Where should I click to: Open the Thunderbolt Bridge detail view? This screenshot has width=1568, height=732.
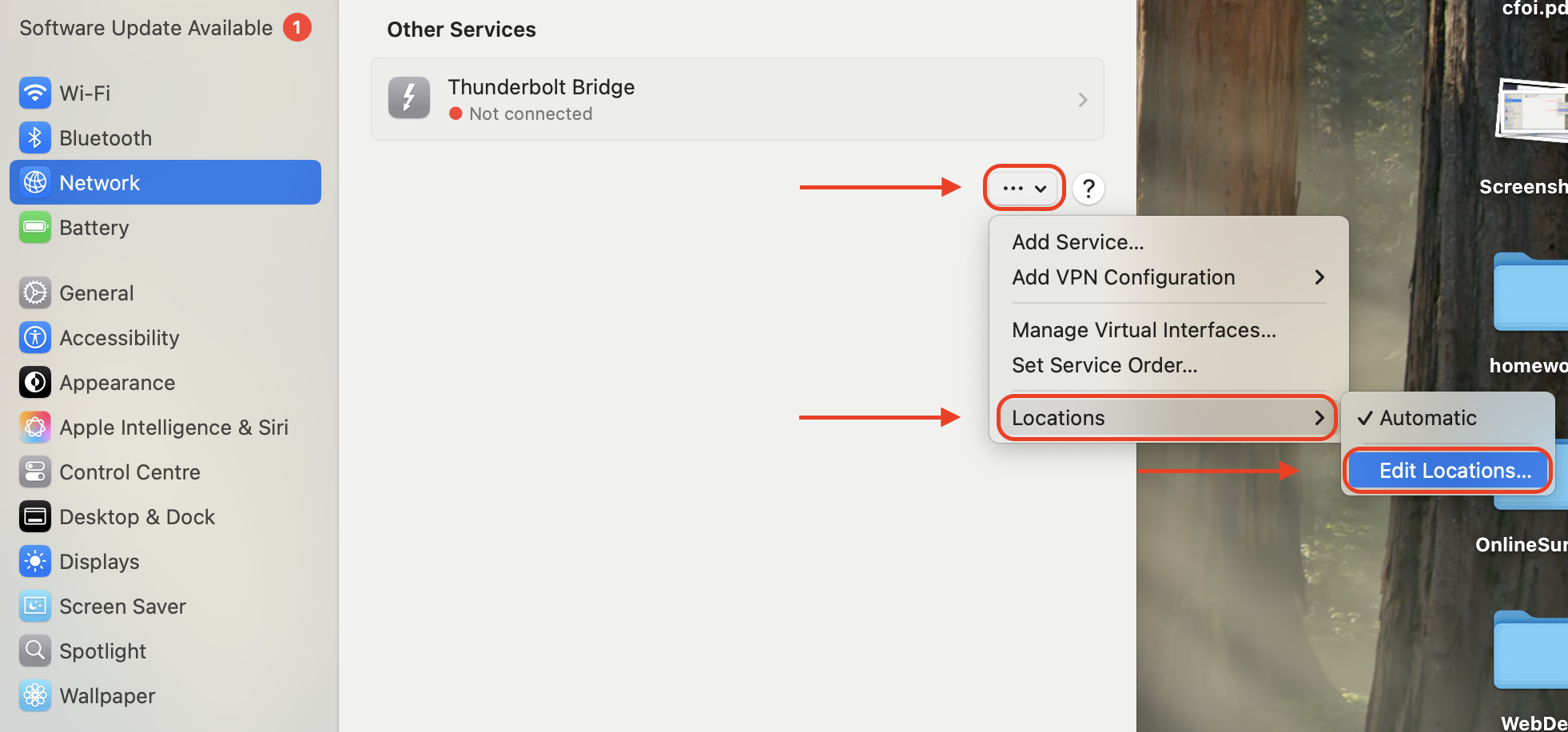click(1083, 99)
